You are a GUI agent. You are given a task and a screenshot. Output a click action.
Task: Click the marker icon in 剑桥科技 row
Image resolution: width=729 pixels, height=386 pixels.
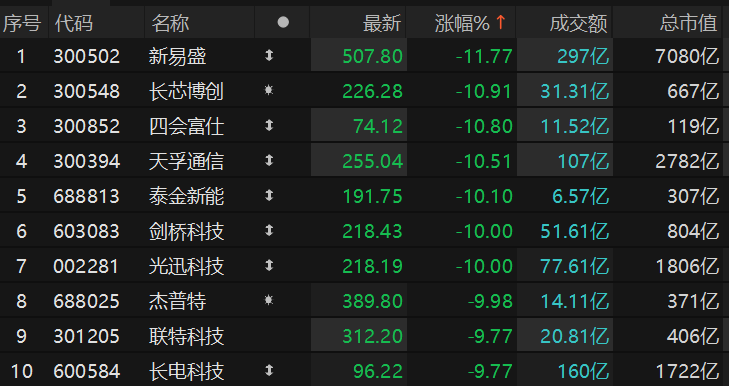(269, 231)
